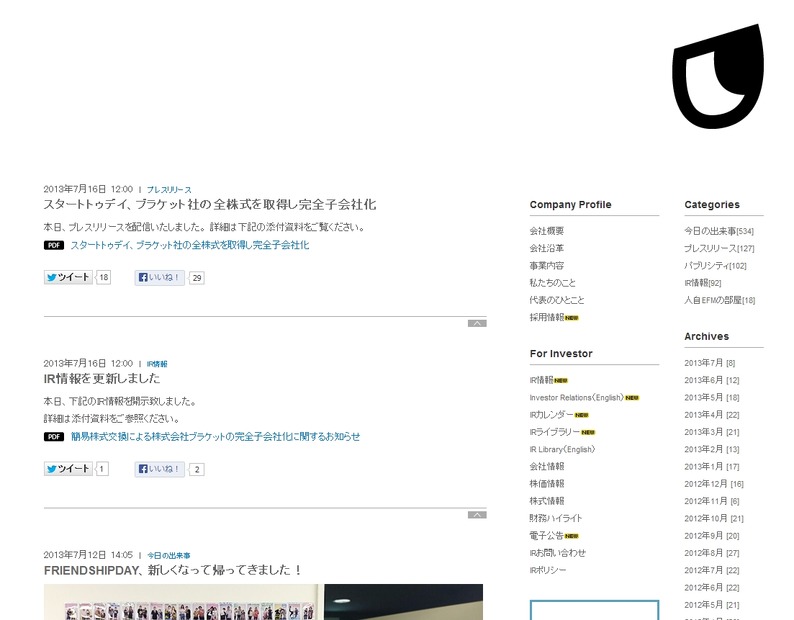This screenshot has height=620, width=794.
Task: Open 電子公告 link
Action: pyautogui.click(x=547, y=535)
